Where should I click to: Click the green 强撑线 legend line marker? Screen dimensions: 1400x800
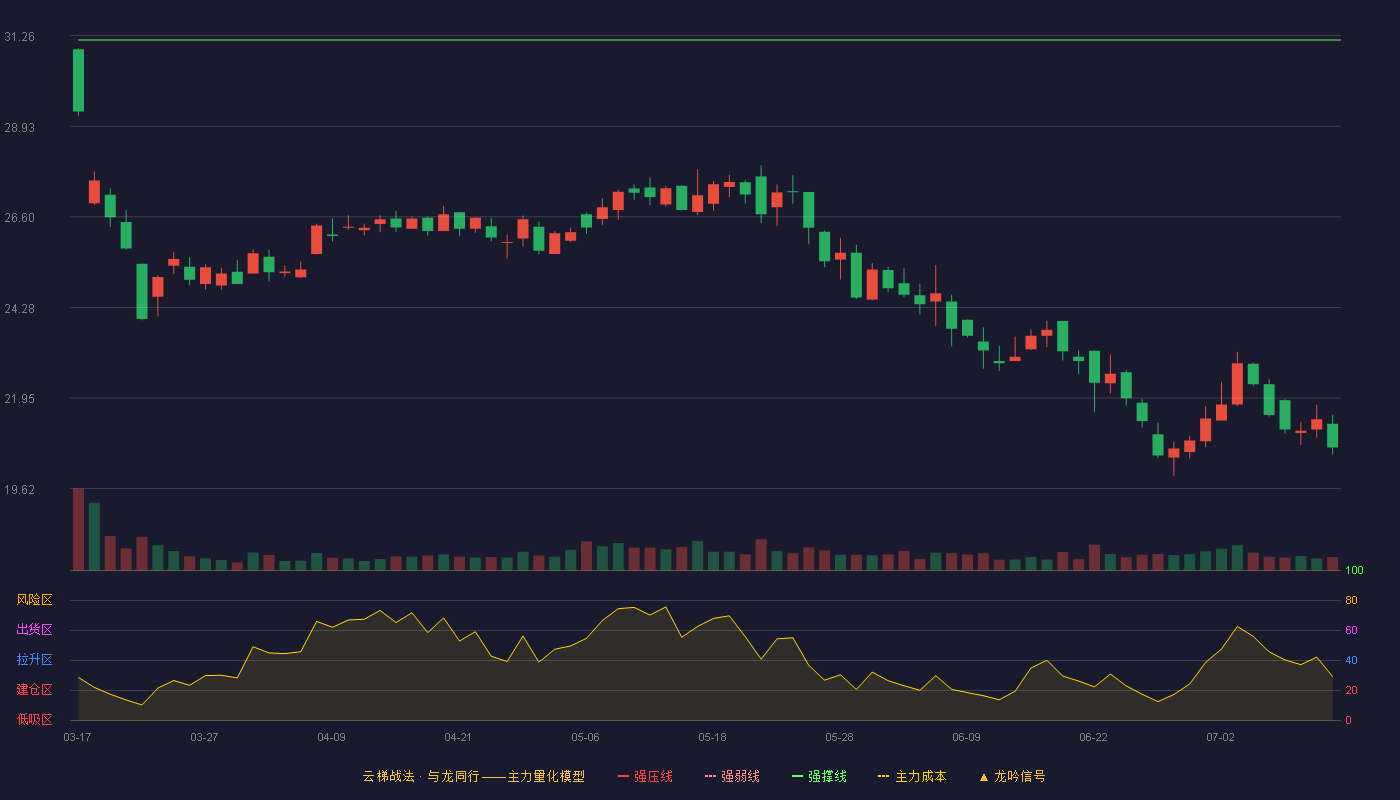click(797, 776)
